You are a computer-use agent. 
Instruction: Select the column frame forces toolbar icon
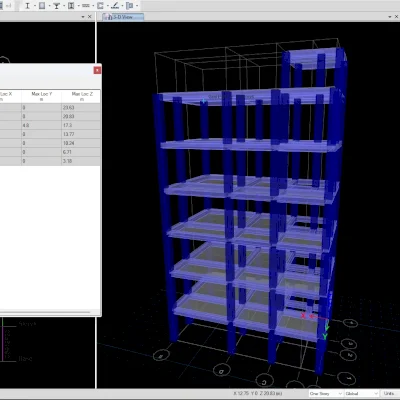click(x=71, y=6)
